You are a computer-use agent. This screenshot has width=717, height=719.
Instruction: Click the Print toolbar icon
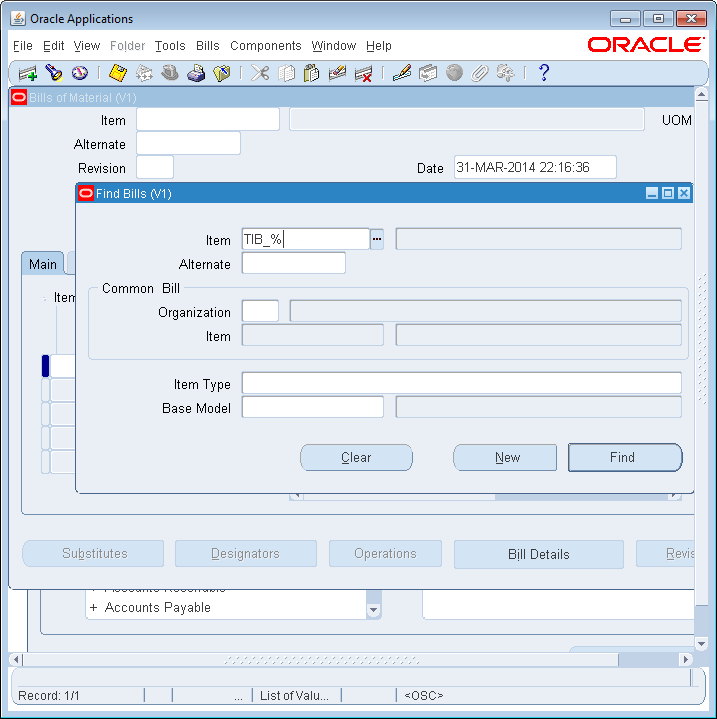pyautogui.click(x=196, y=73)
